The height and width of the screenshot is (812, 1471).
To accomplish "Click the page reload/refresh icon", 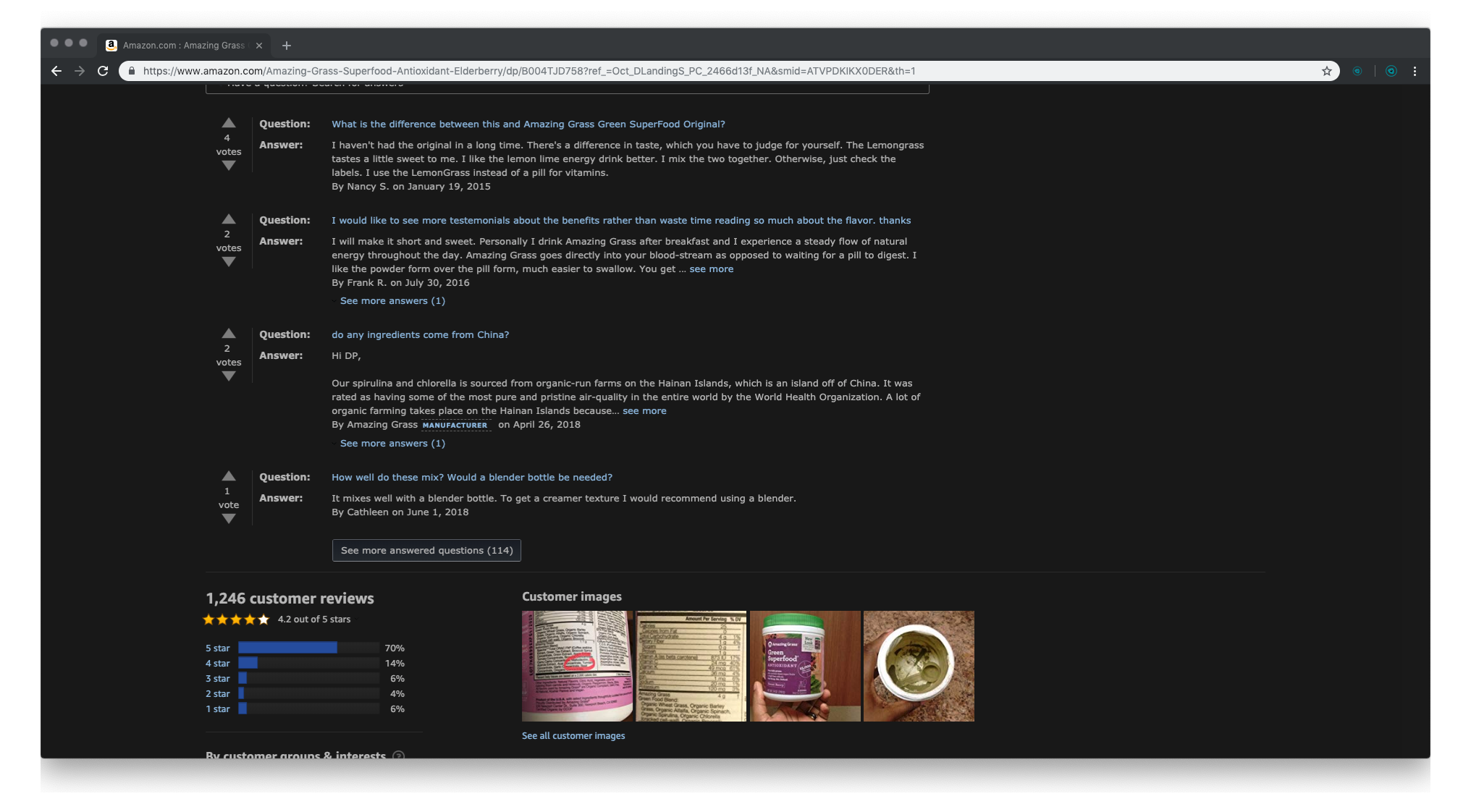I will (x=103, y=70).
